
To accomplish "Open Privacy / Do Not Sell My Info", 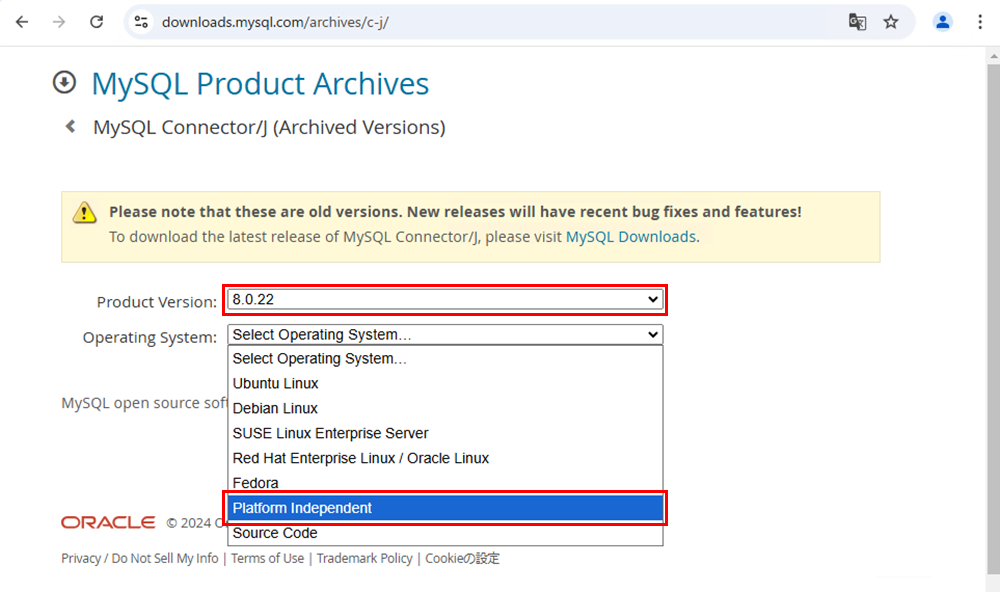I will pos(140,558).
